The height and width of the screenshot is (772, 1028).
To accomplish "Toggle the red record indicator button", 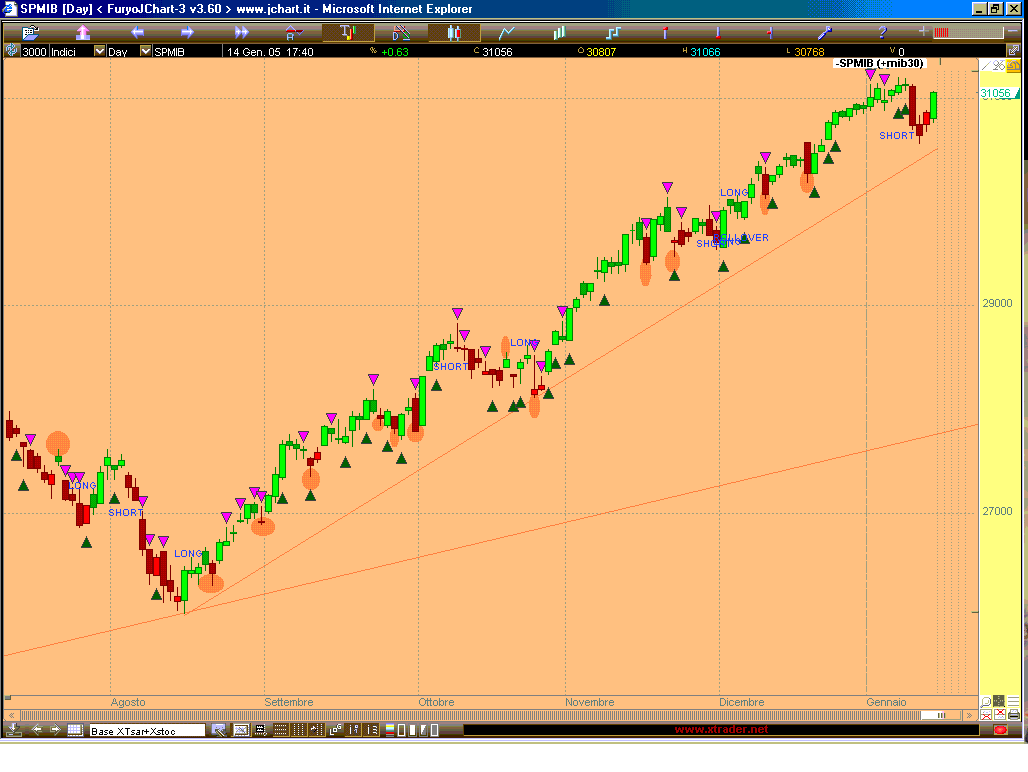I will [x=1000, y=730].
